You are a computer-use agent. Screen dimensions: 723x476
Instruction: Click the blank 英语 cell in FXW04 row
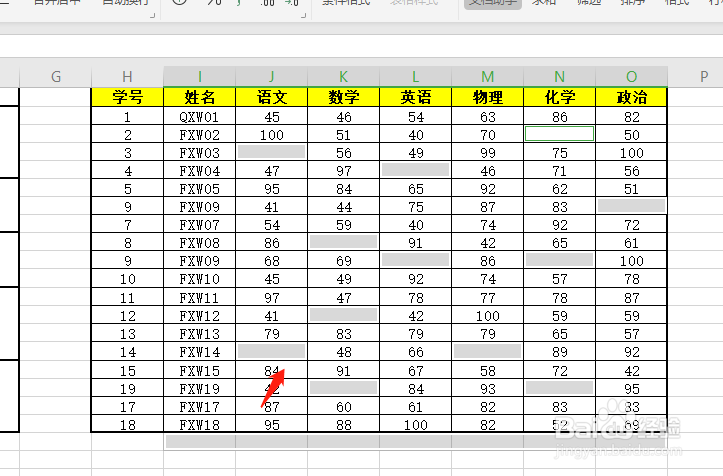point(415,171)
